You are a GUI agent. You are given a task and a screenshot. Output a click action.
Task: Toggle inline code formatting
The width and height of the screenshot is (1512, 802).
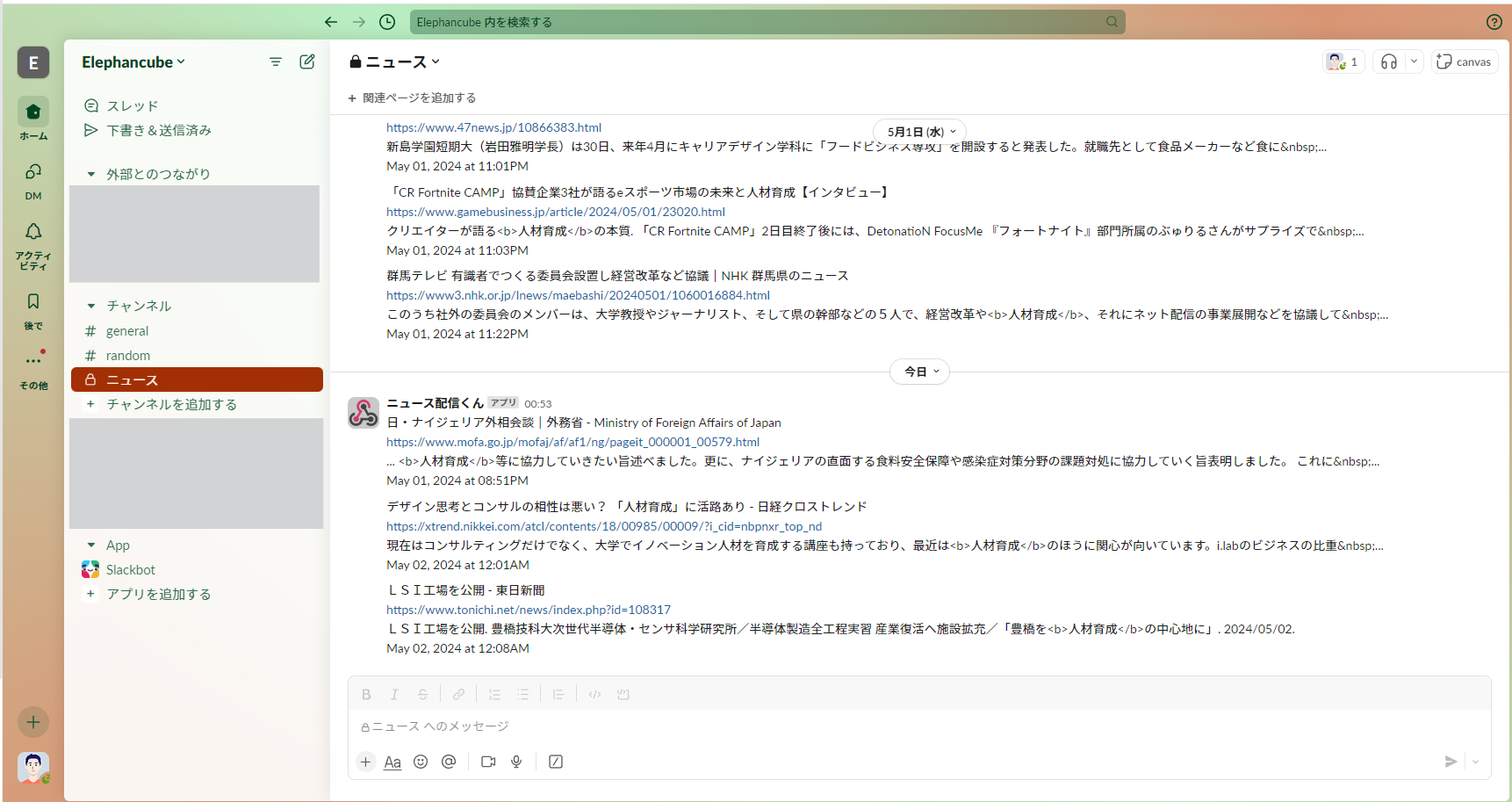coord(594,694)
